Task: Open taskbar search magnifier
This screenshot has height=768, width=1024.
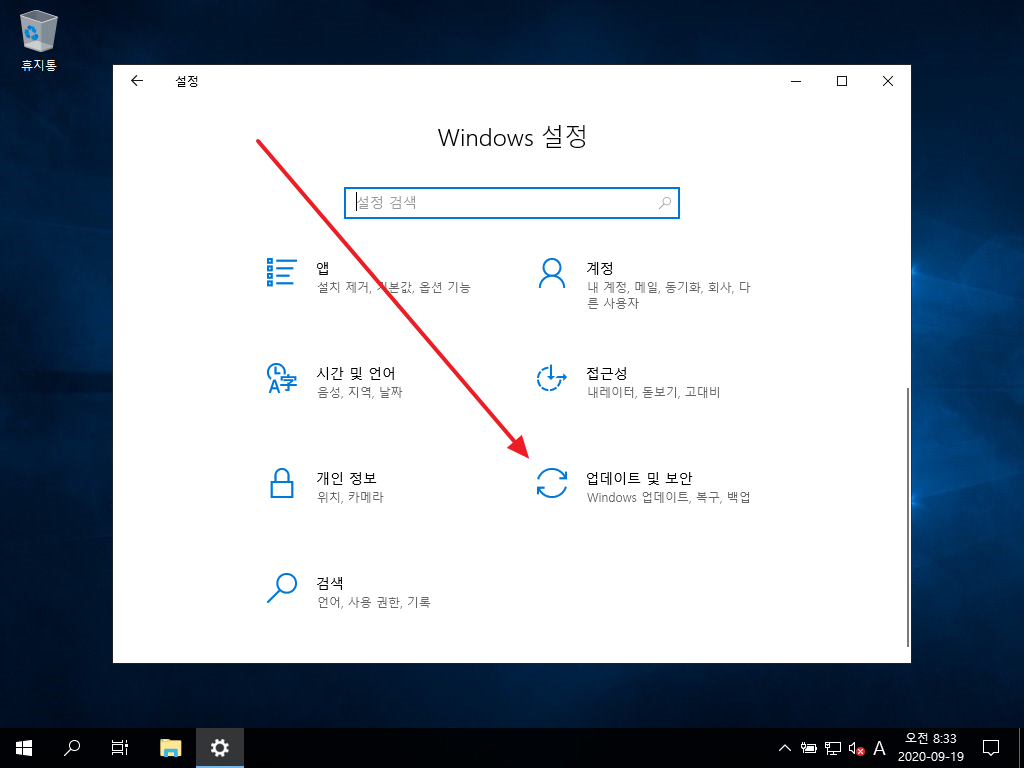Action: coord(72,748)
